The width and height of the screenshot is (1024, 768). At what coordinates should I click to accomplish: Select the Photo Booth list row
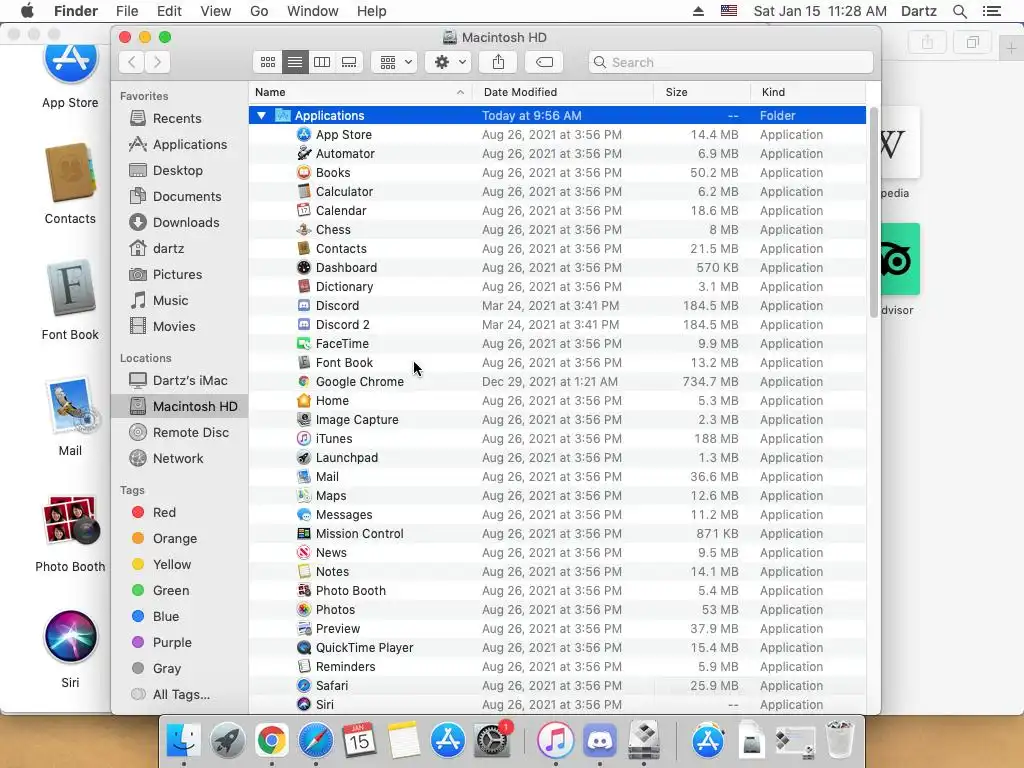click(558, 590)
